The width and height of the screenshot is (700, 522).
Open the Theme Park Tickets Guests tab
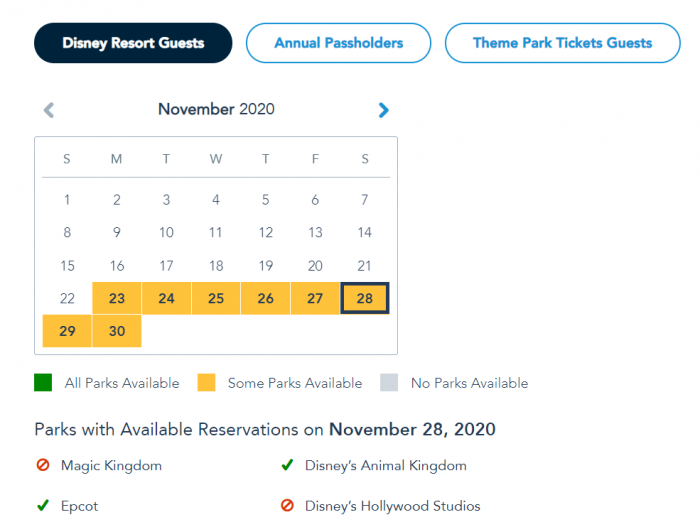click(562, 43)
